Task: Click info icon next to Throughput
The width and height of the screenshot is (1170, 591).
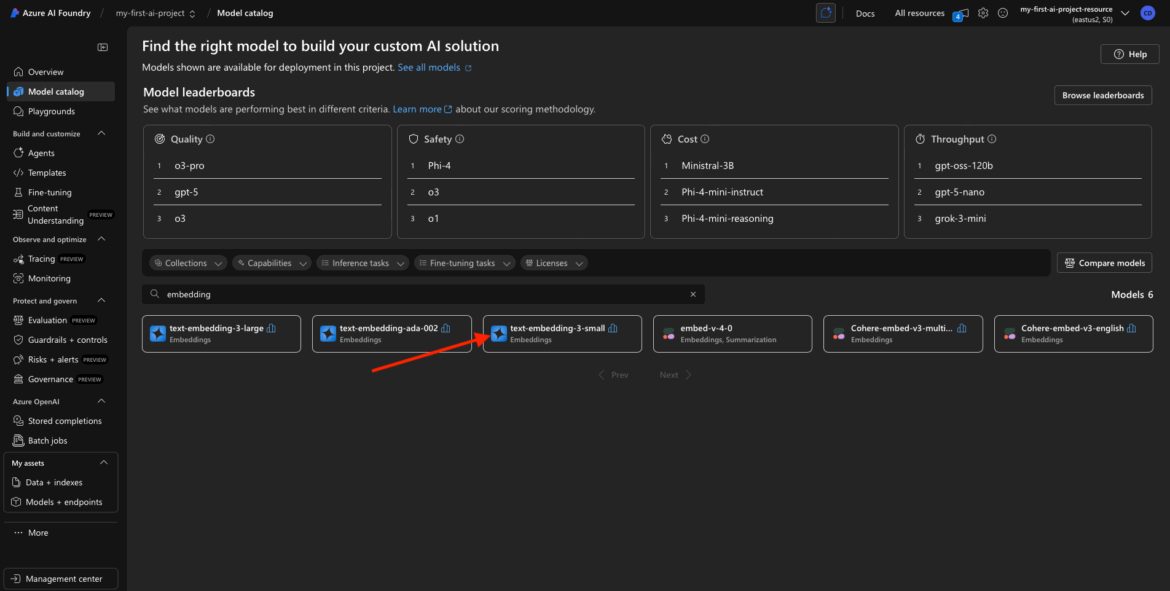Action: (x=992, y=139)
